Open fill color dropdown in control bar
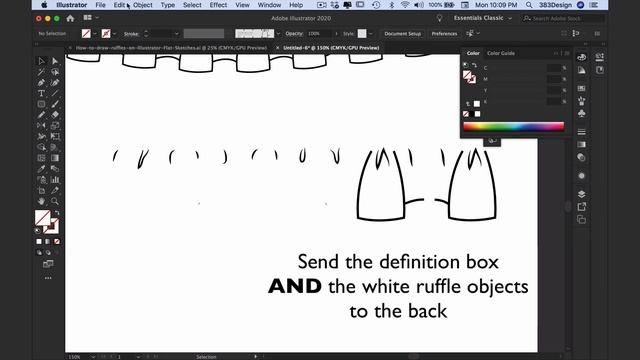The image size is (640, 360). point(95,34)
